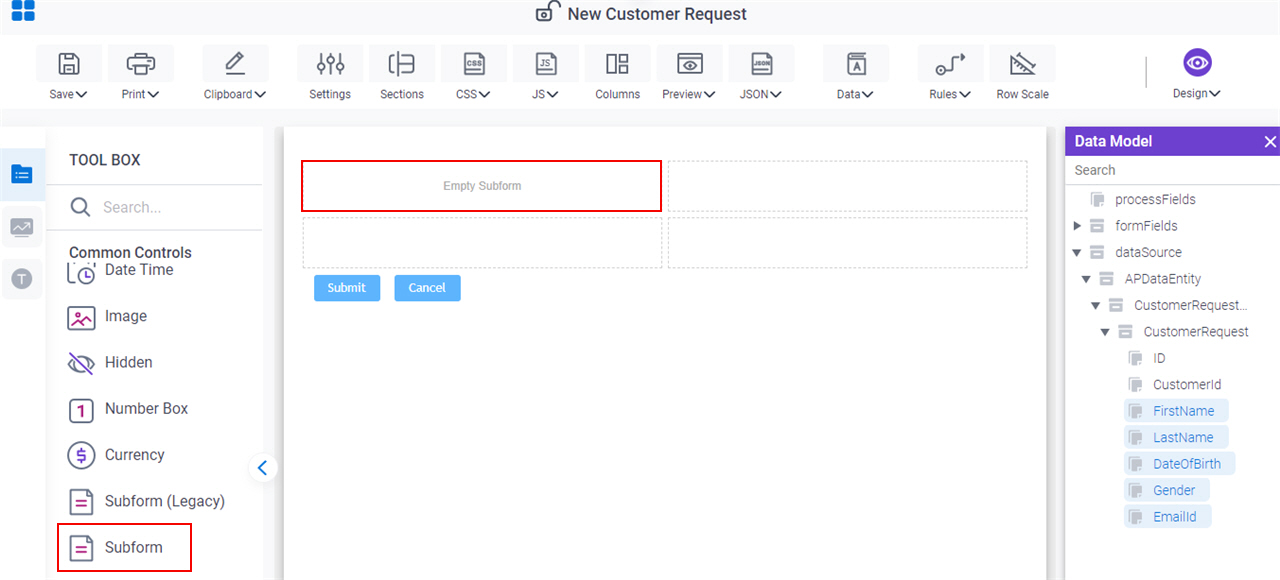Collapse the APDataEntity tree node

(x=1087, y=279)
